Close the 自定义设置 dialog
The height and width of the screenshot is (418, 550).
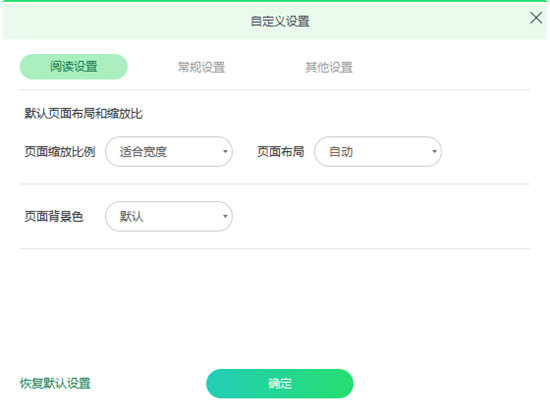tap(536, 18)
